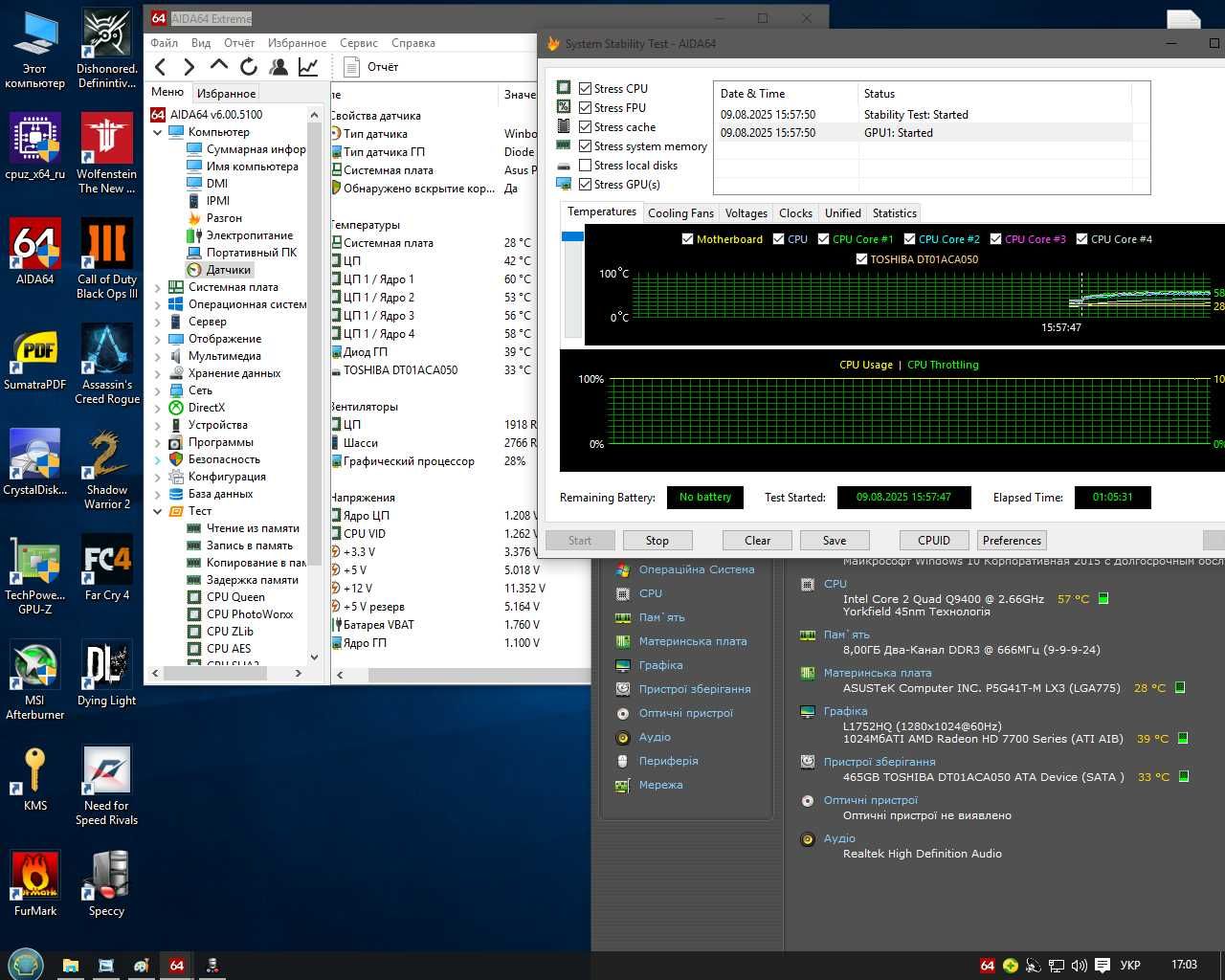Viewport: 1225px width, 980px height.
Task: Click the AIDA64 toolbar up arrow
Action: [x=219, y=66]
